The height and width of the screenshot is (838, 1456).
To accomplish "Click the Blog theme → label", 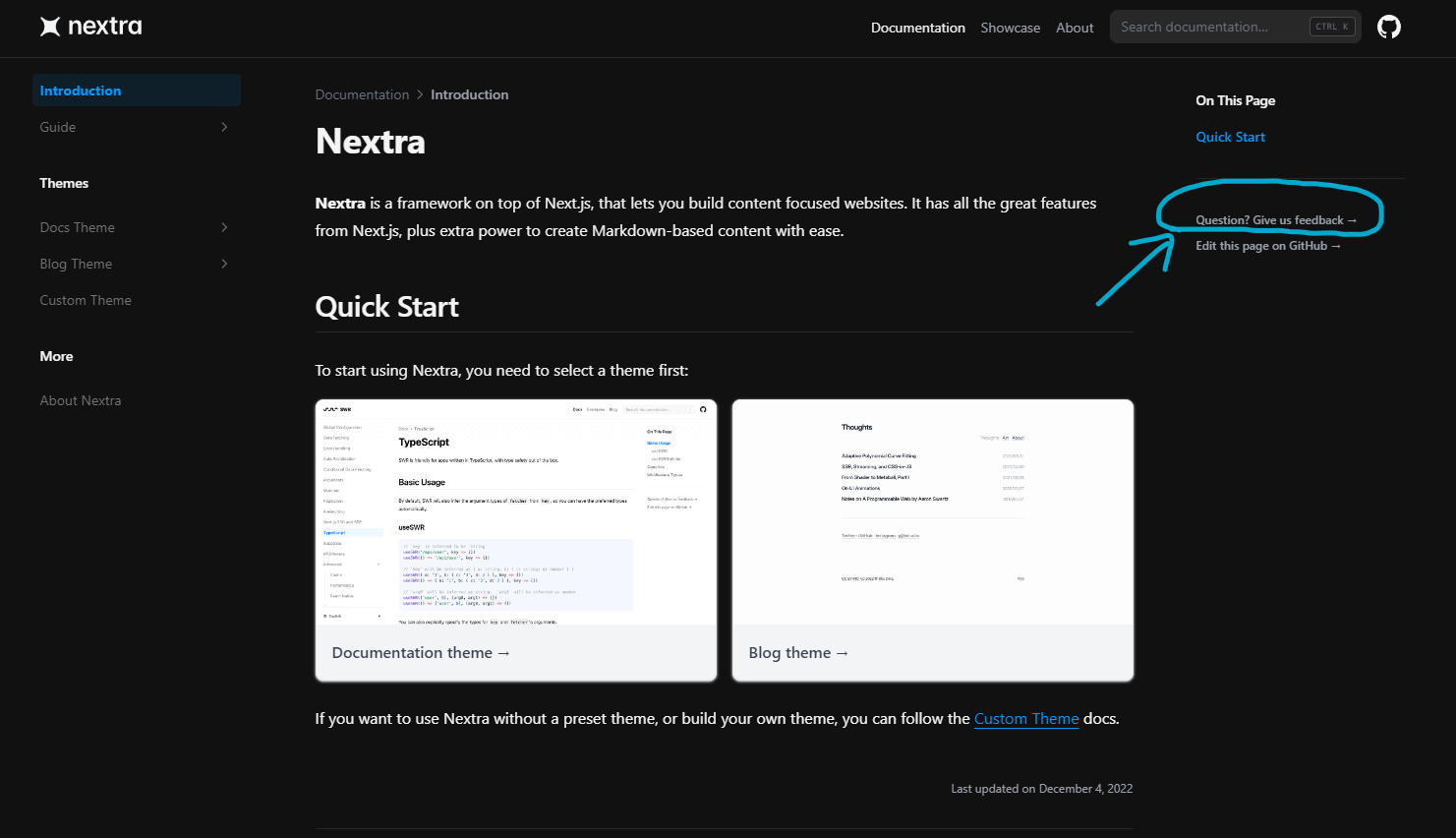I will click(x=798, y=653).
